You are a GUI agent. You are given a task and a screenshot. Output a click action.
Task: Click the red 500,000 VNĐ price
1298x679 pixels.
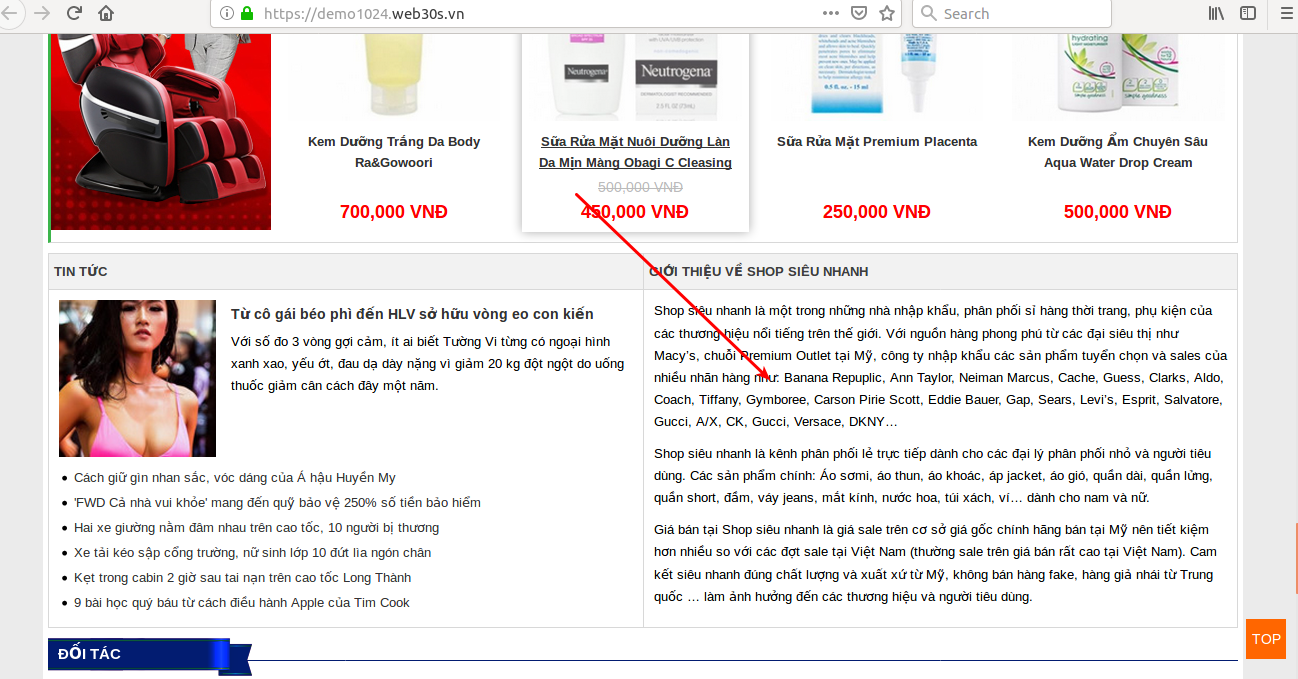click(1118, 212)
